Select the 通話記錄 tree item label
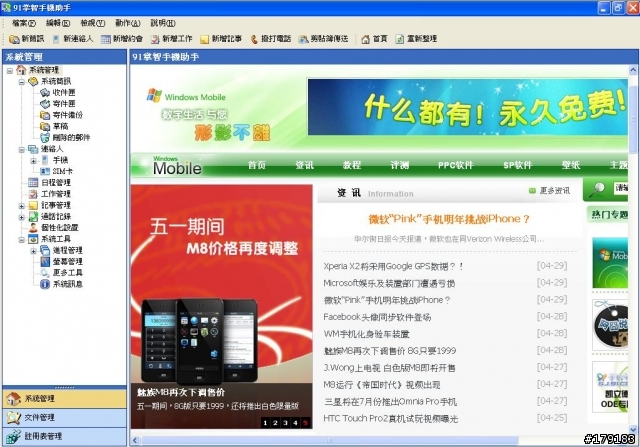640x447 pixels. click(56, 217)
